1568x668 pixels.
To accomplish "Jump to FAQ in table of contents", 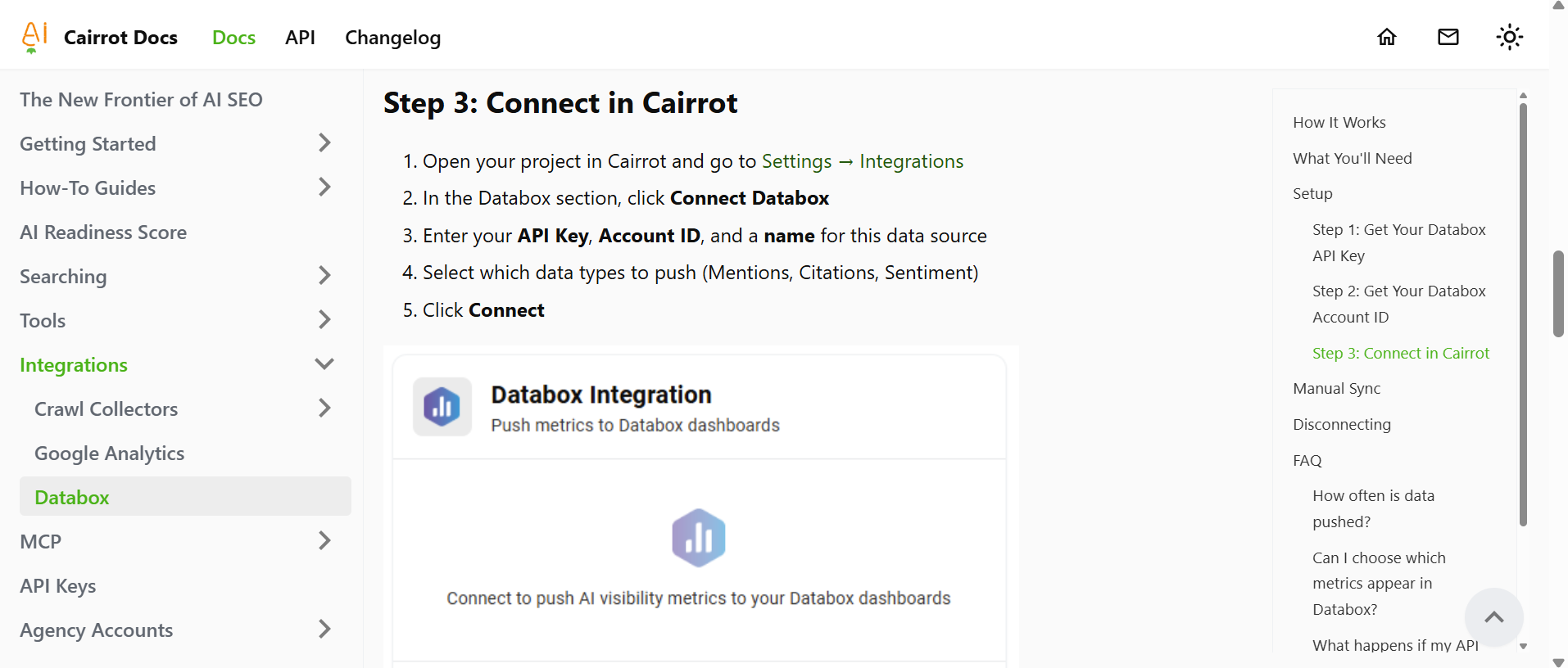I will coord(1307,461).
